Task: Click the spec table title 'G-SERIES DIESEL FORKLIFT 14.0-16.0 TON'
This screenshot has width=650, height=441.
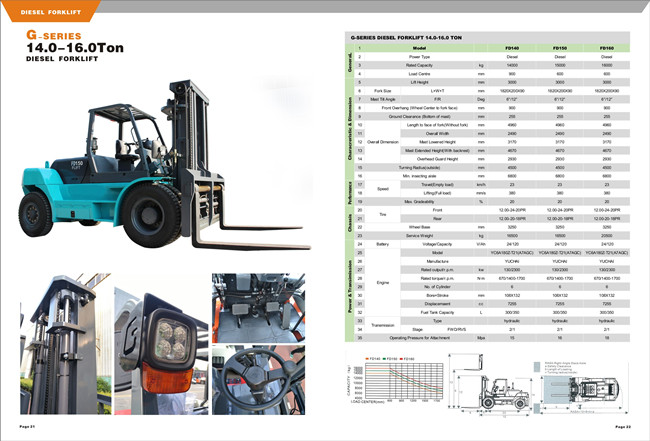Action: click(406, 38)
